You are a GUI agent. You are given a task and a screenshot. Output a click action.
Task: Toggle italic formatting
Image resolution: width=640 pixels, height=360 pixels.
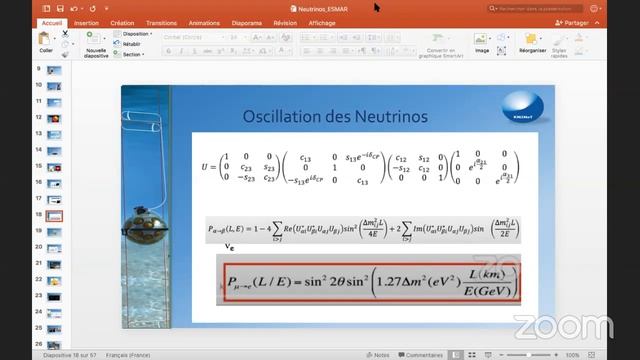point(181,51)
